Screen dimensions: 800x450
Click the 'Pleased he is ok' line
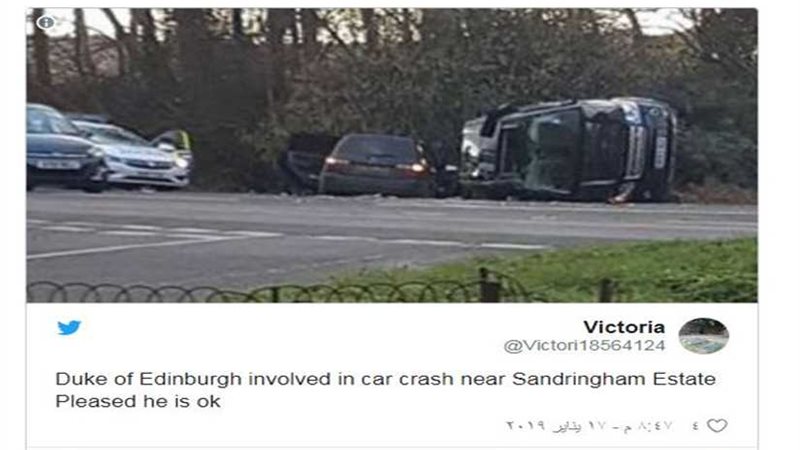(x=138, y=402)
